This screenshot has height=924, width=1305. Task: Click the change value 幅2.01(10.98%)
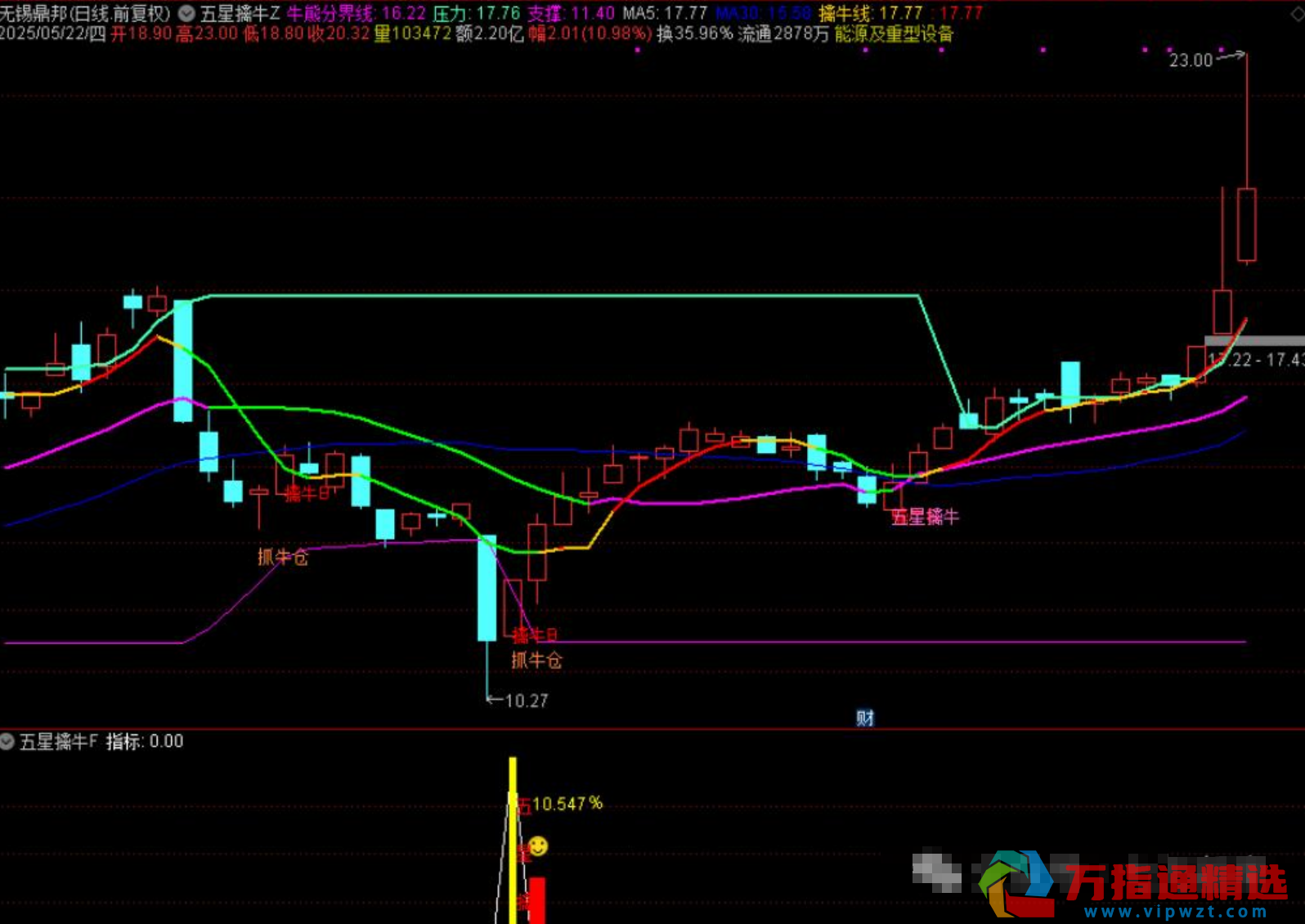coord(590,34)
